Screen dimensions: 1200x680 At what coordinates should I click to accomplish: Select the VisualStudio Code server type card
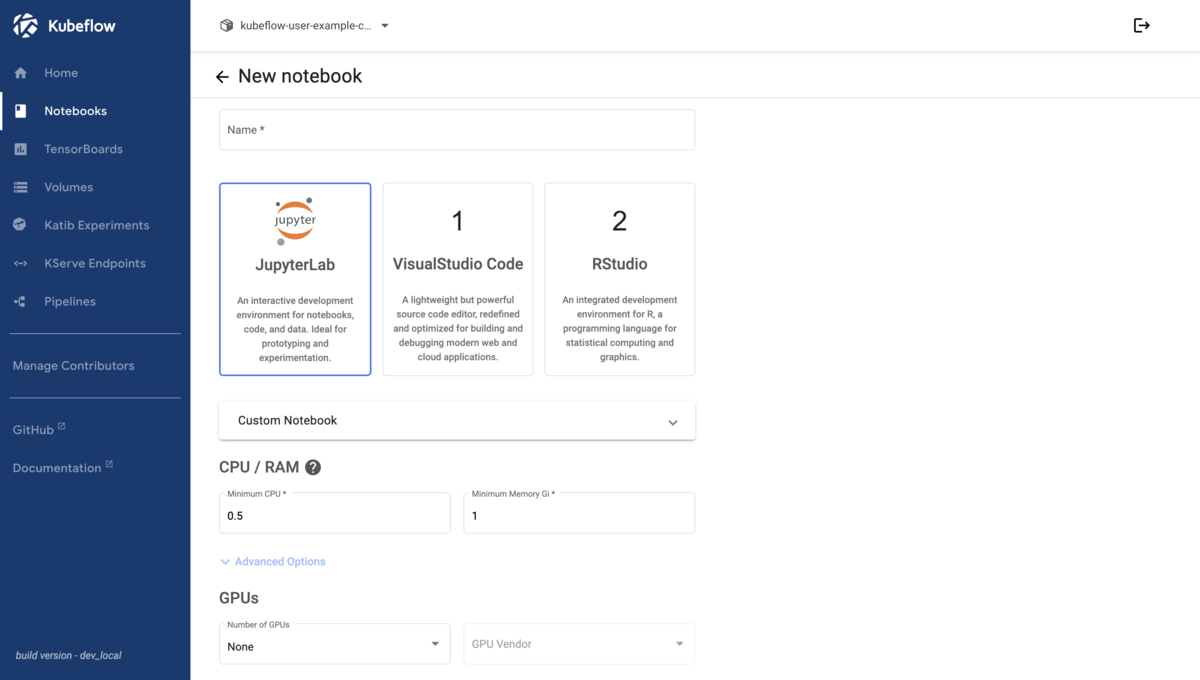pos(458,279)
